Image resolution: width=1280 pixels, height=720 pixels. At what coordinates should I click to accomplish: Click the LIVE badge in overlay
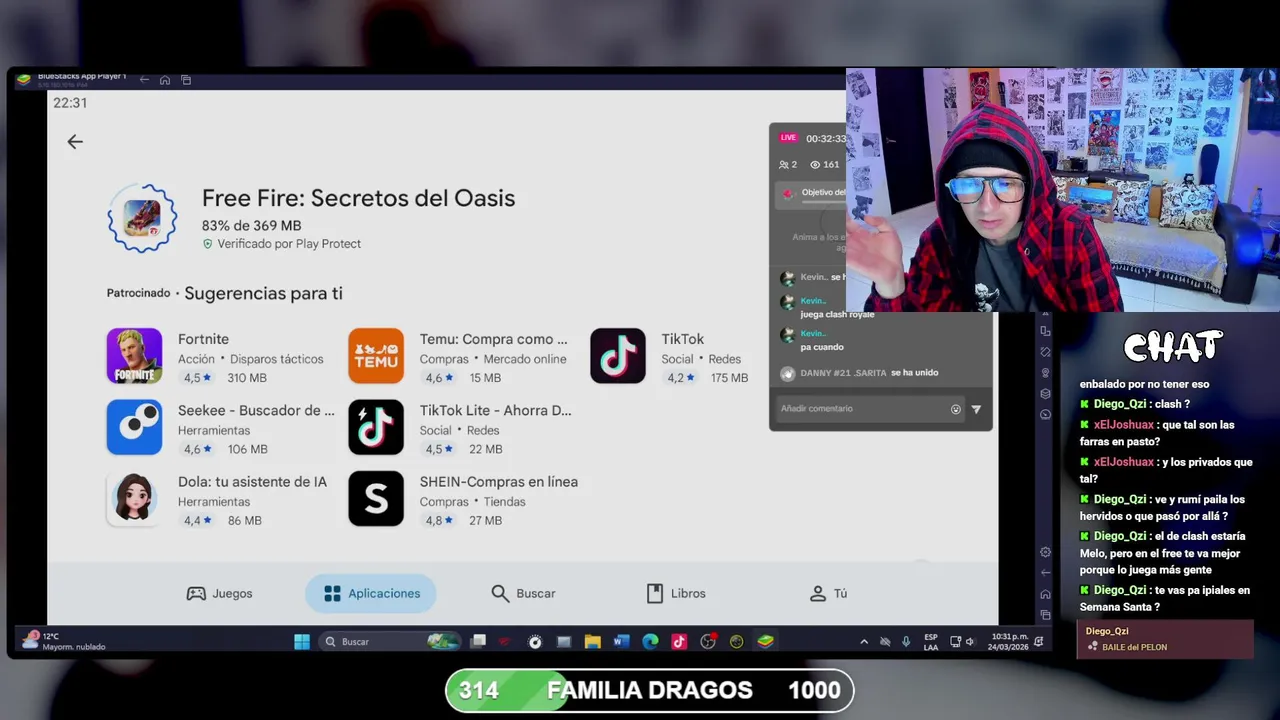[788, 138]
